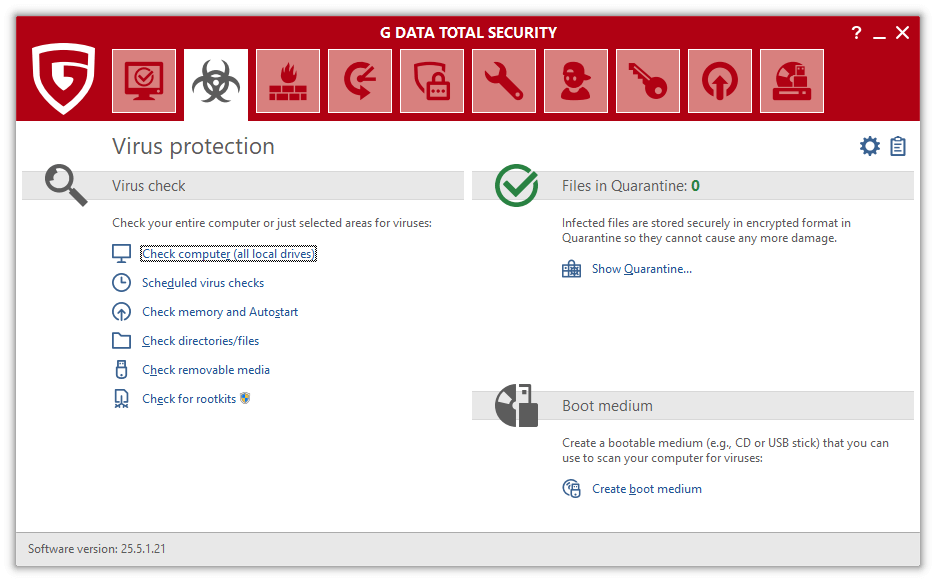Click the green checkmark quarantine status icon
The image size is (936, 582).
[x=516, y=186]
